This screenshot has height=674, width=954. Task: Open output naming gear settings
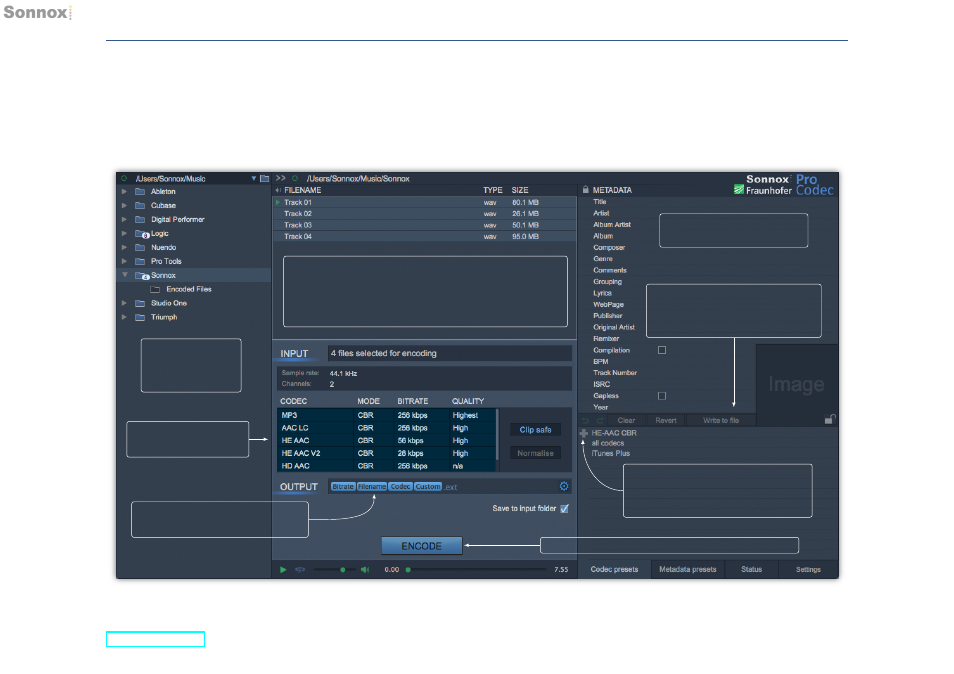tap(564, 486)
